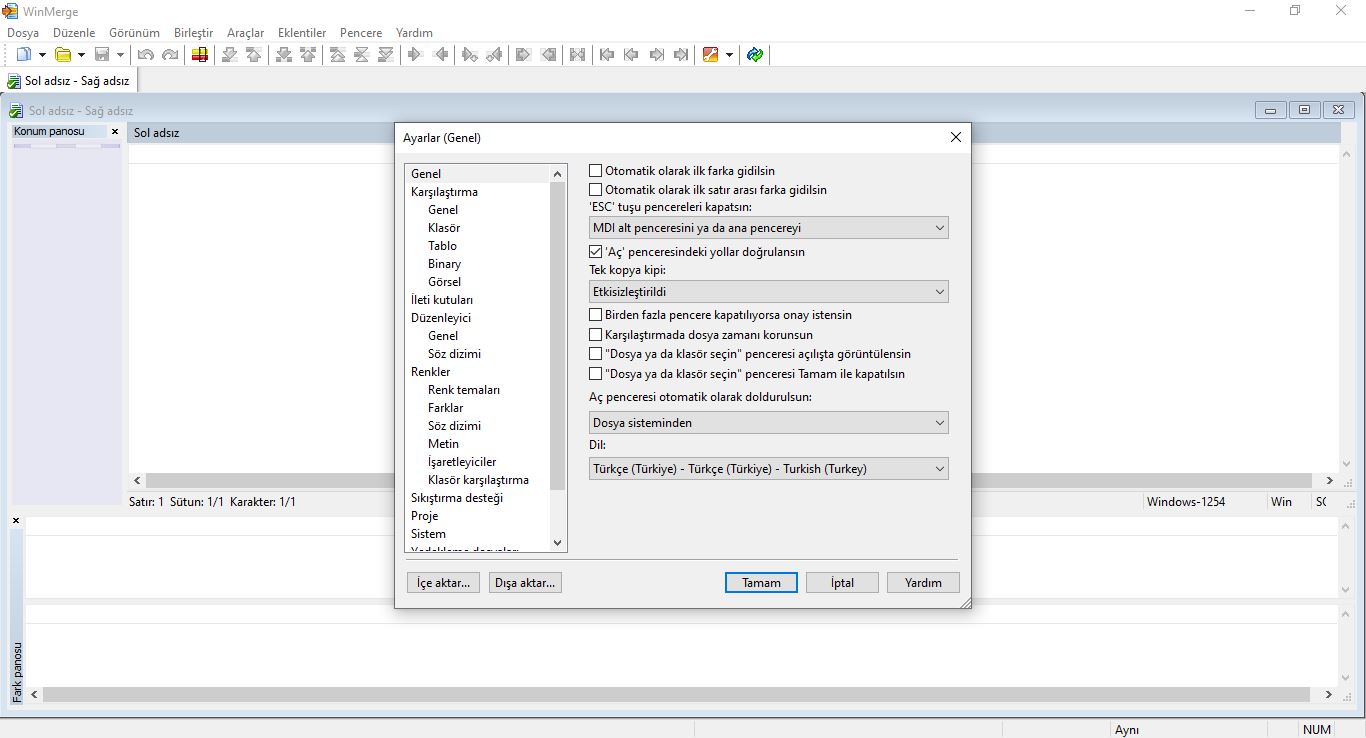Image resolution: width=1366 pixels, height=738 pixels.
Task: Click the Tamam button
Action: coord(761,582)
